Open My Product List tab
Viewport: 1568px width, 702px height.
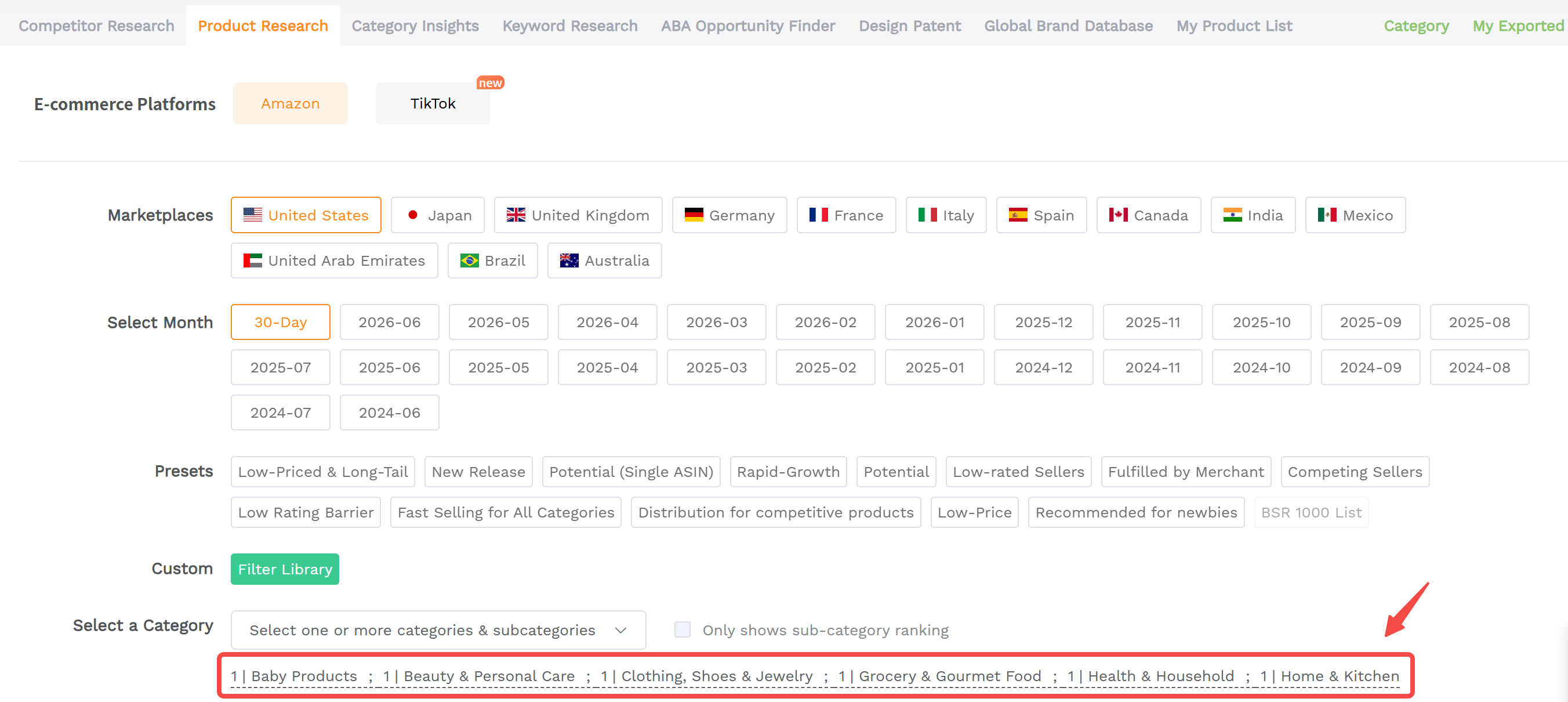click(1234, 26)
